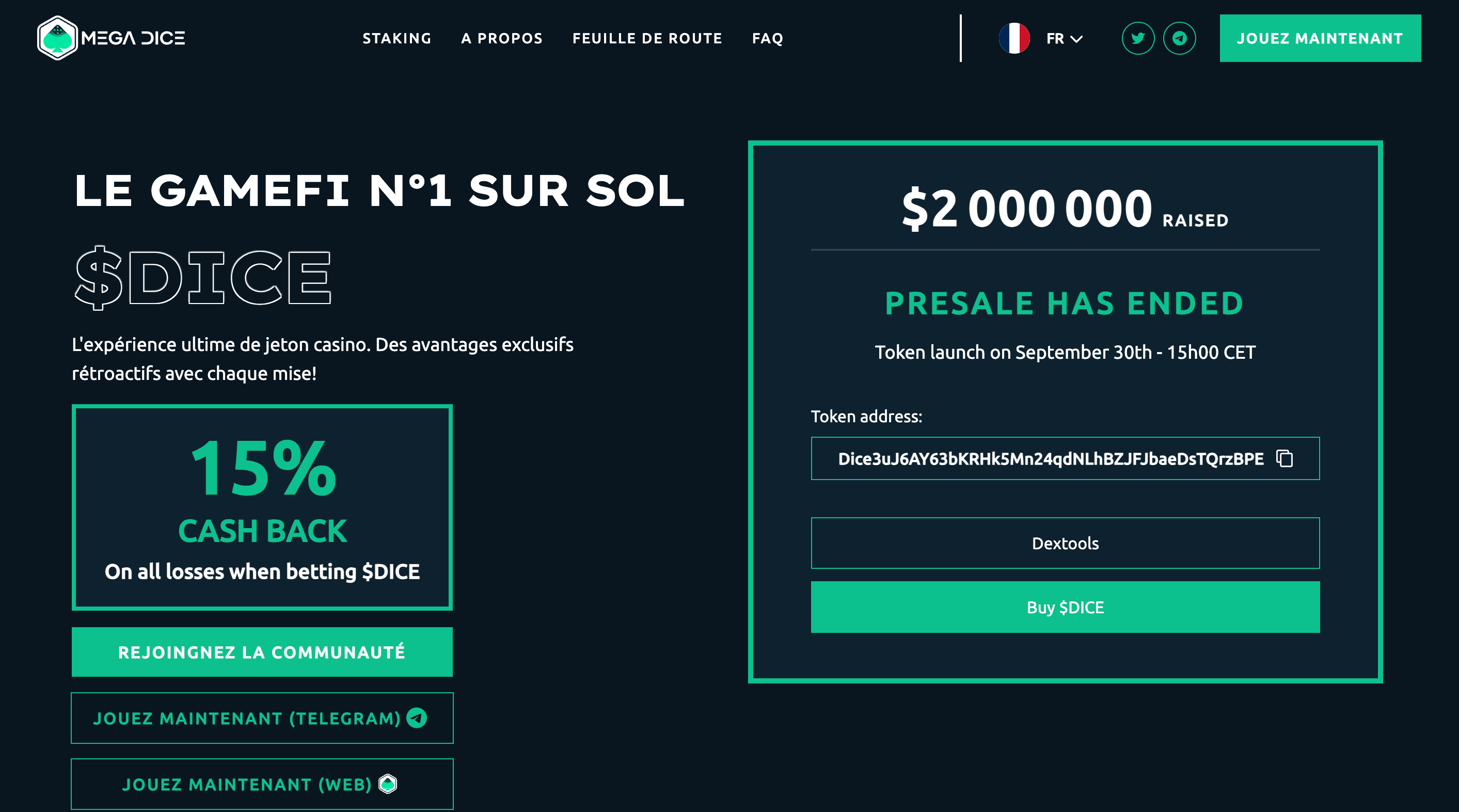Click the 15% Cash Back banner

[262, 507]
